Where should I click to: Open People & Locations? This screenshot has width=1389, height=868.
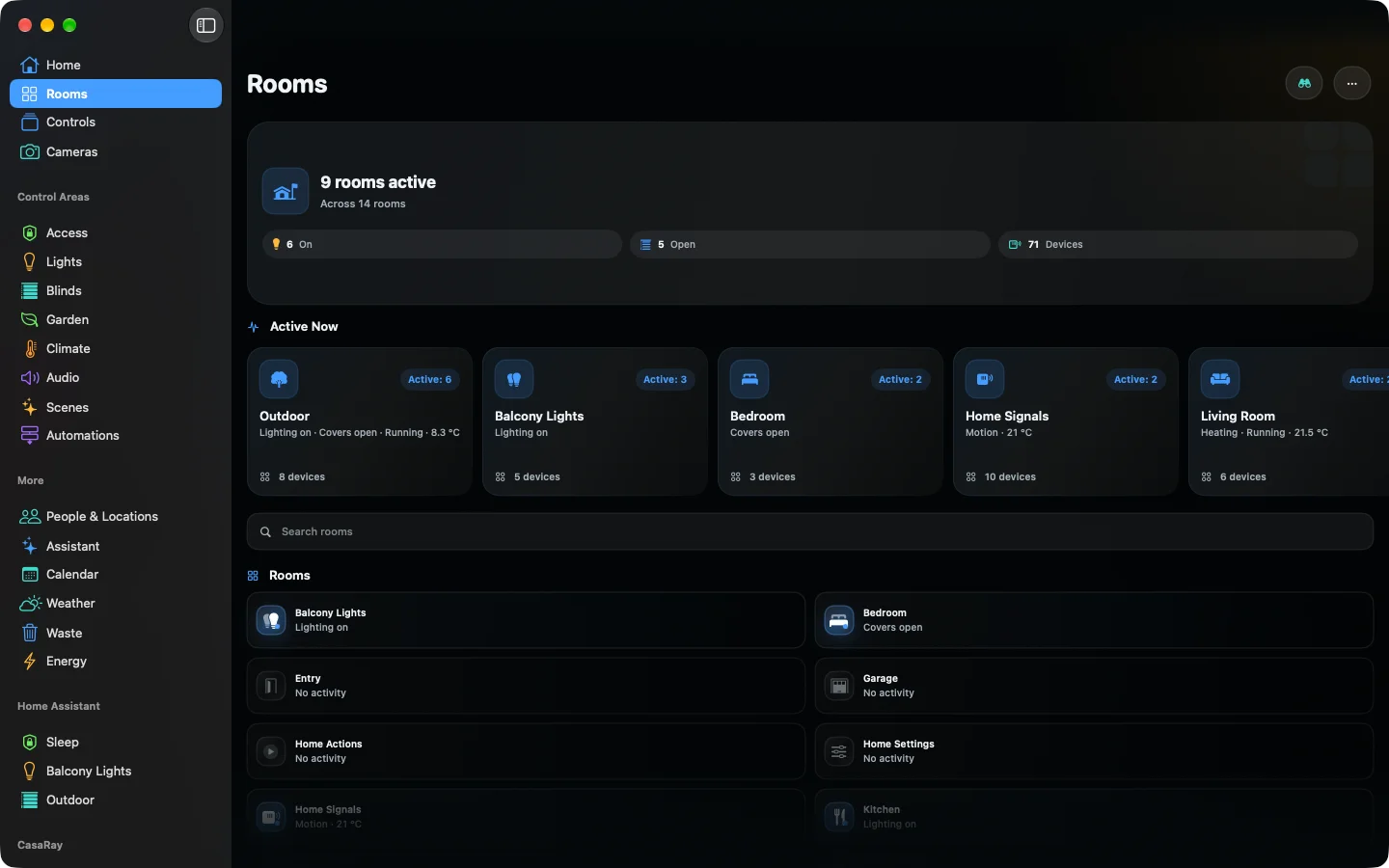click(x=116, y=516)
